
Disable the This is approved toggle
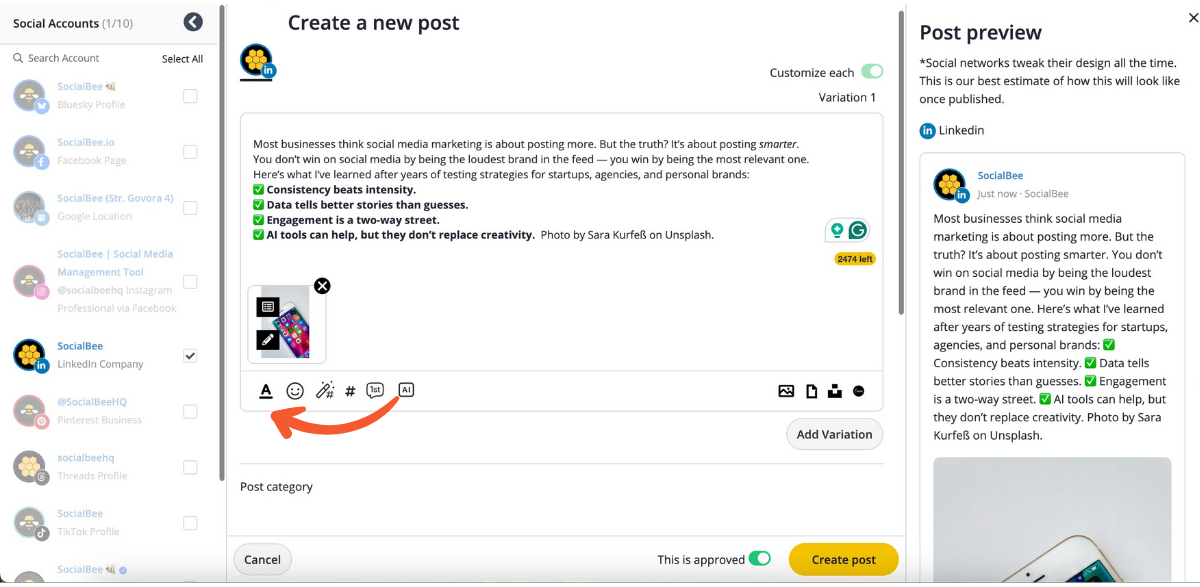760,559
